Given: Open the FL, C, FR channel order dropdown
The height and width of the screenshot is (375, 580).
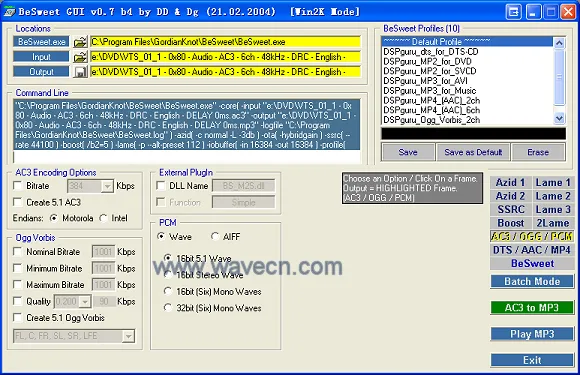Looking at the screenshot, I should [x=128, y=336].
